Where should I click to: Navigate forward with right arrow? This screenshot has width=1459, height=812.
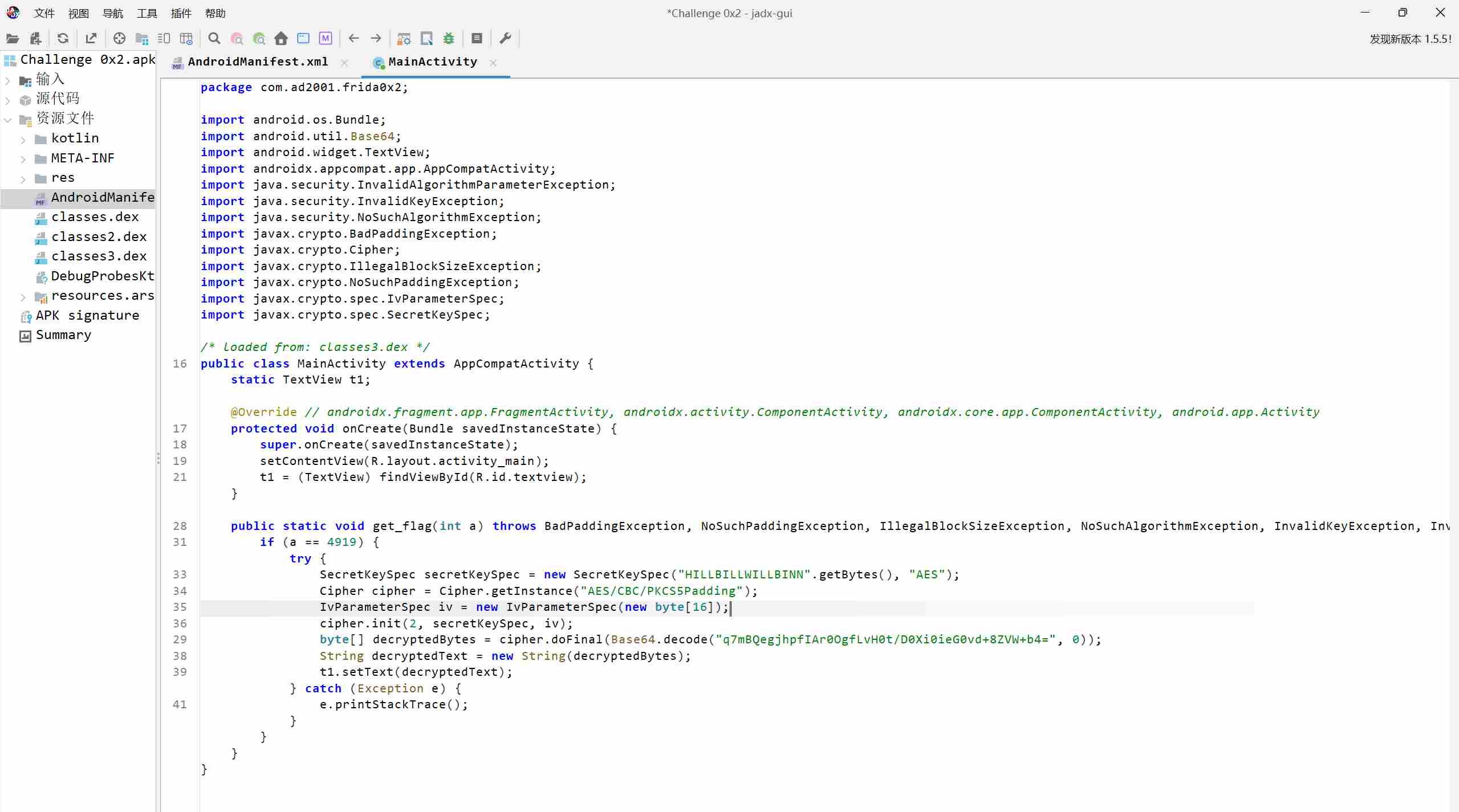[x=376, y=39]
